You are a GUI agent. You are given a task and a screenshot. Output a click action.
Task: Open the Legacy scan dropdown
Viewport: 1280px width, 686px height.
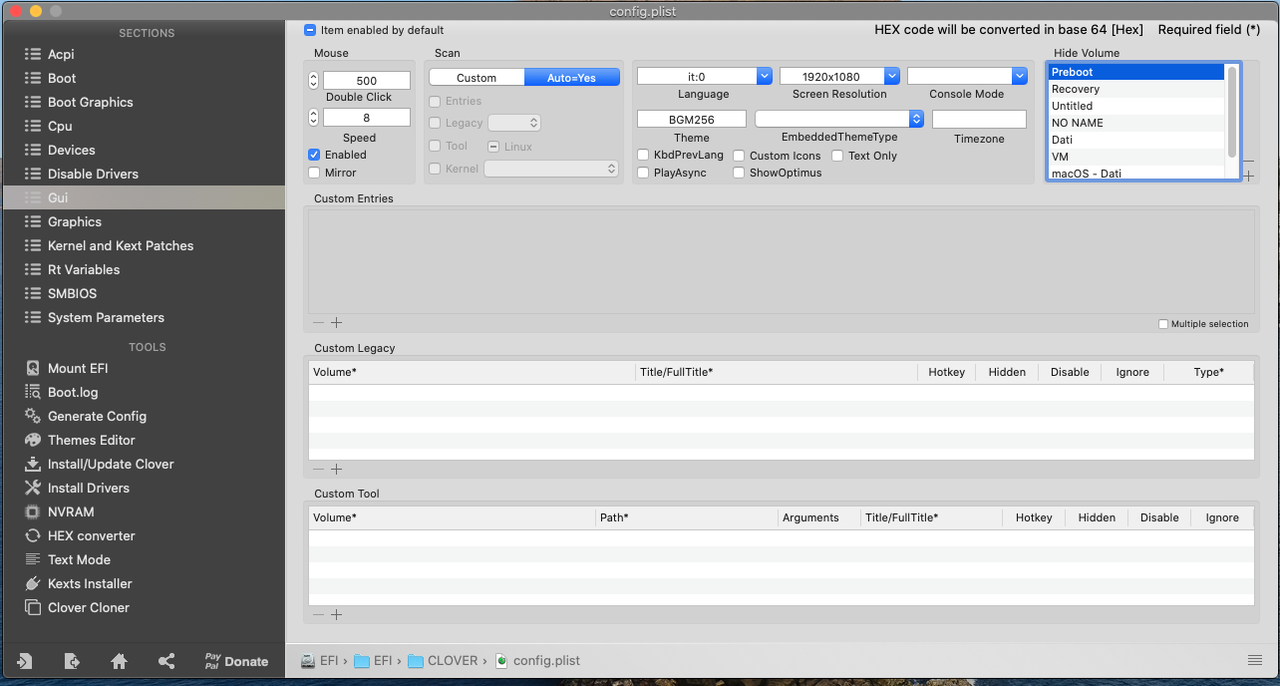[514, 123]
